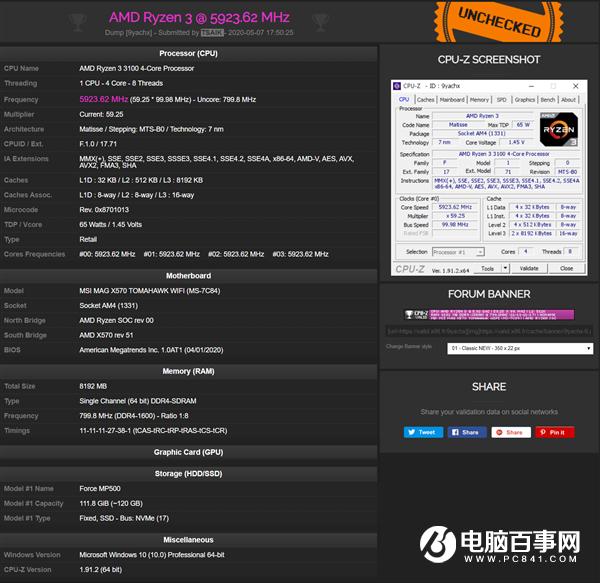Click the UNCHECKED orange badge
The width and height of the screenshot is (600, 583).
[499, 22]
